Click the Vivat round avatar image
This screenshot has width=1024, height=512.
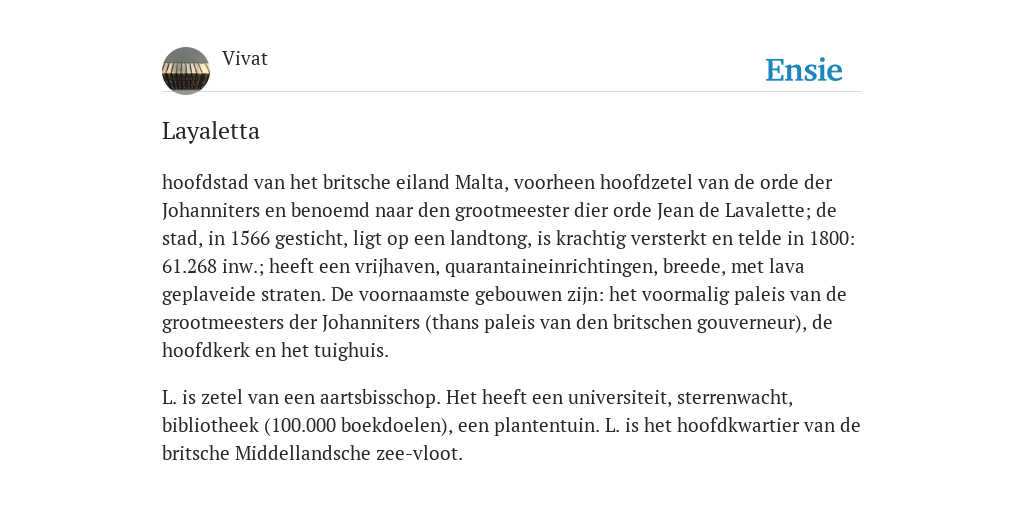[x=186, y=71]
